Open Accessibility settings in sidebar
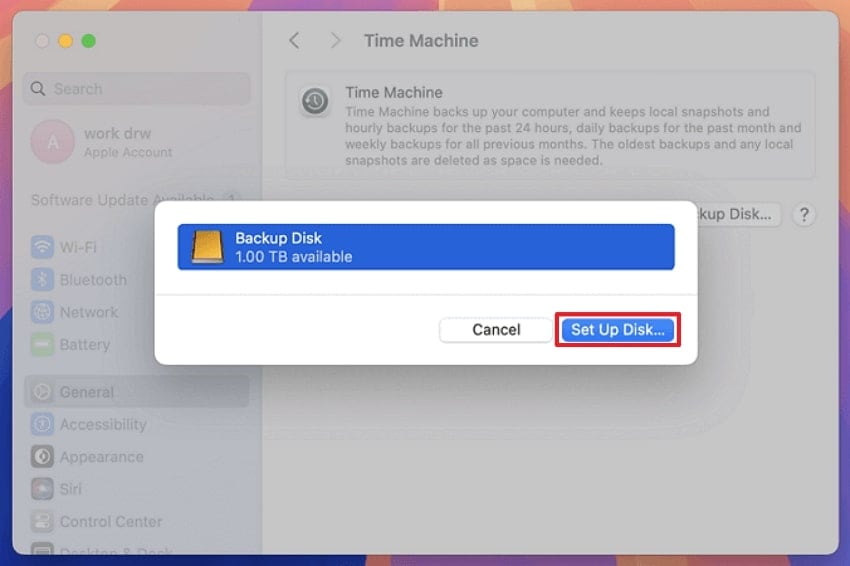The height and width of the screenshot is (566, 850). coord(137,424)
